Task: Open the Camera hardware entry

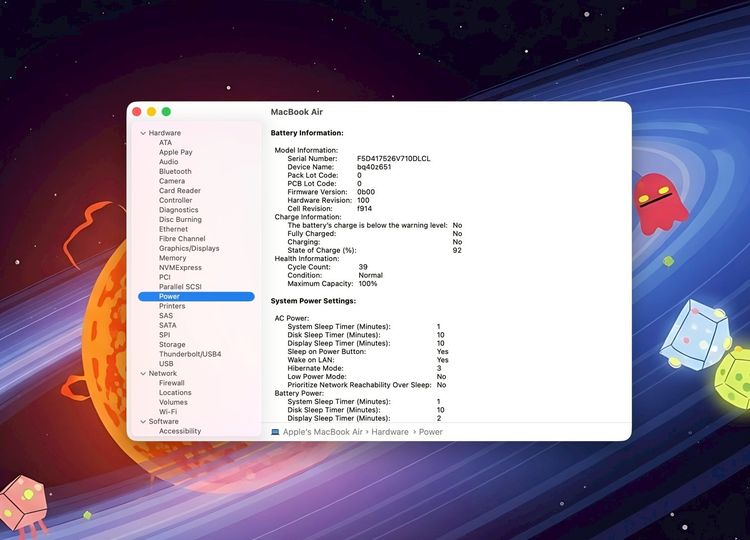Action: (x=172, y=181)
